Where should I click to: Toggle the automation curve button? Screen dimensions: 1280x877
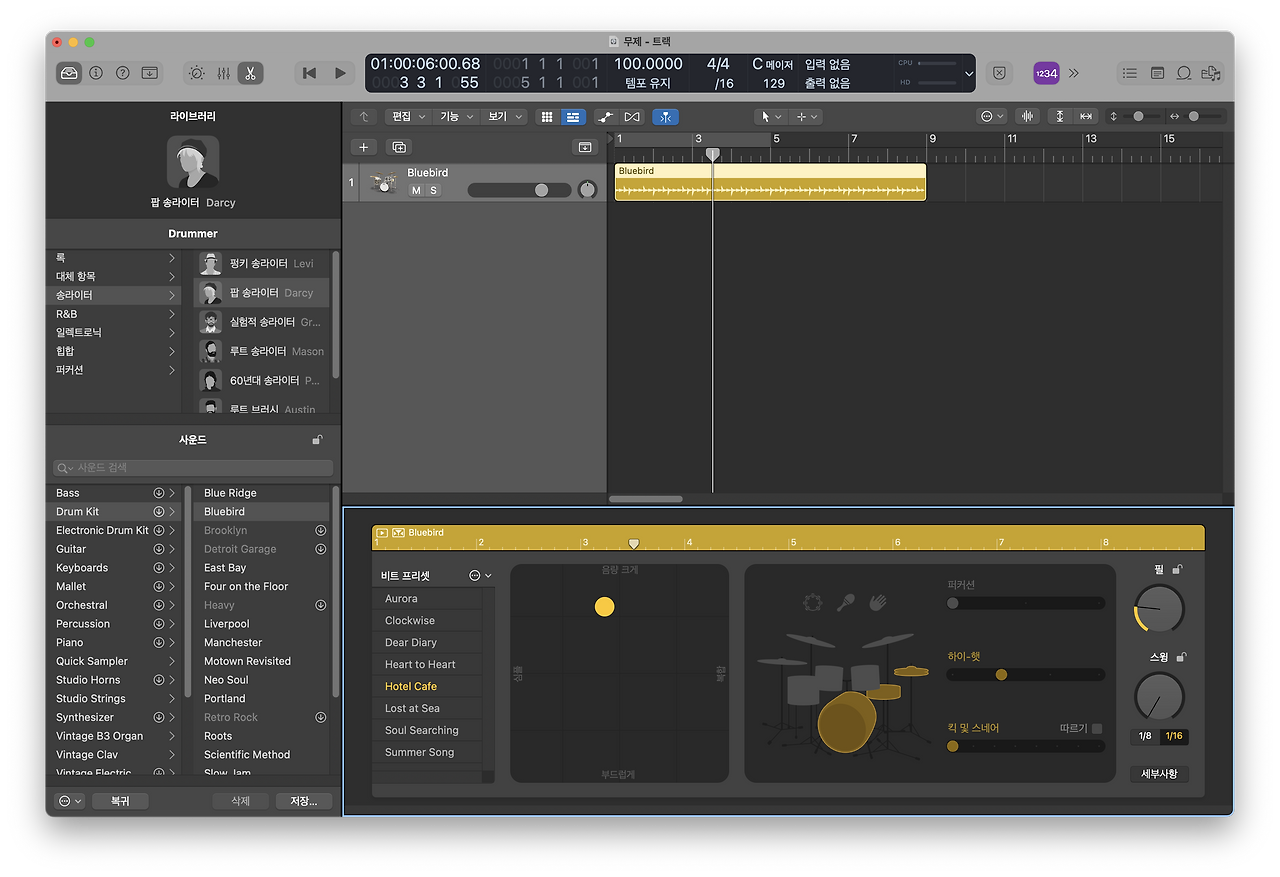click(x=606, y=117)
